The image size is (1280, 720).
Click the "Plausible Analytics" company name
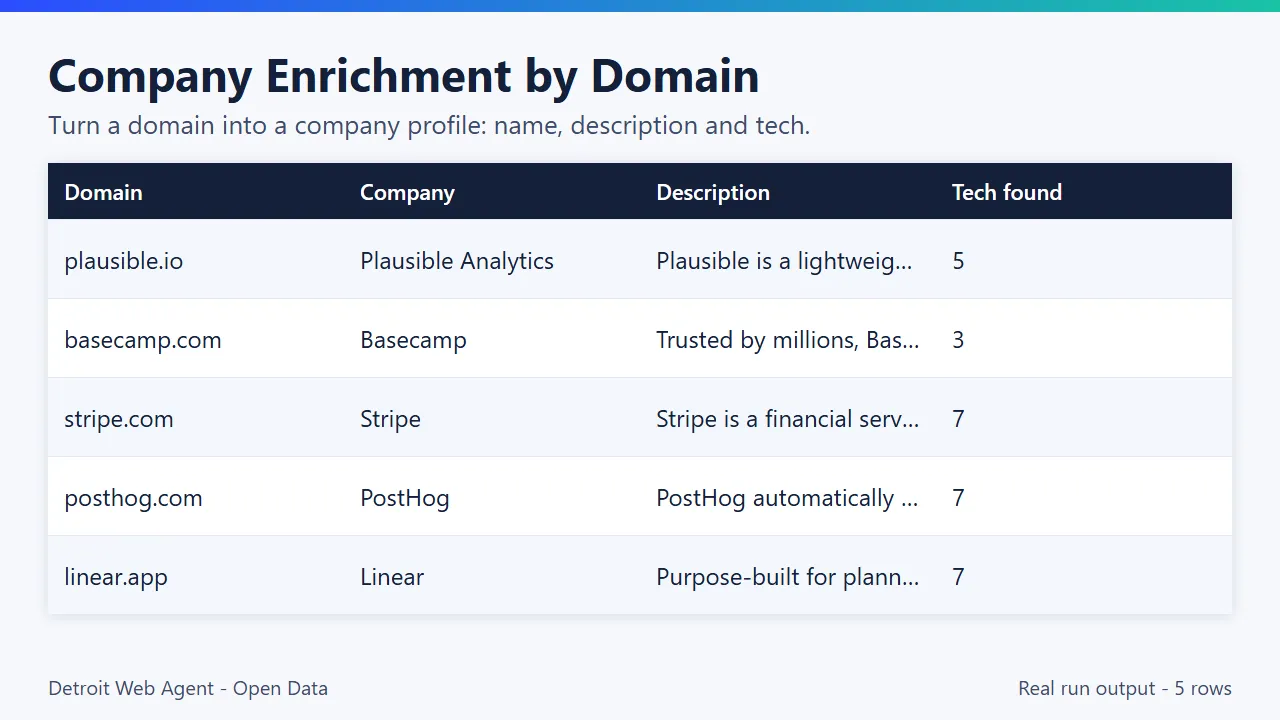pos(457,261)
